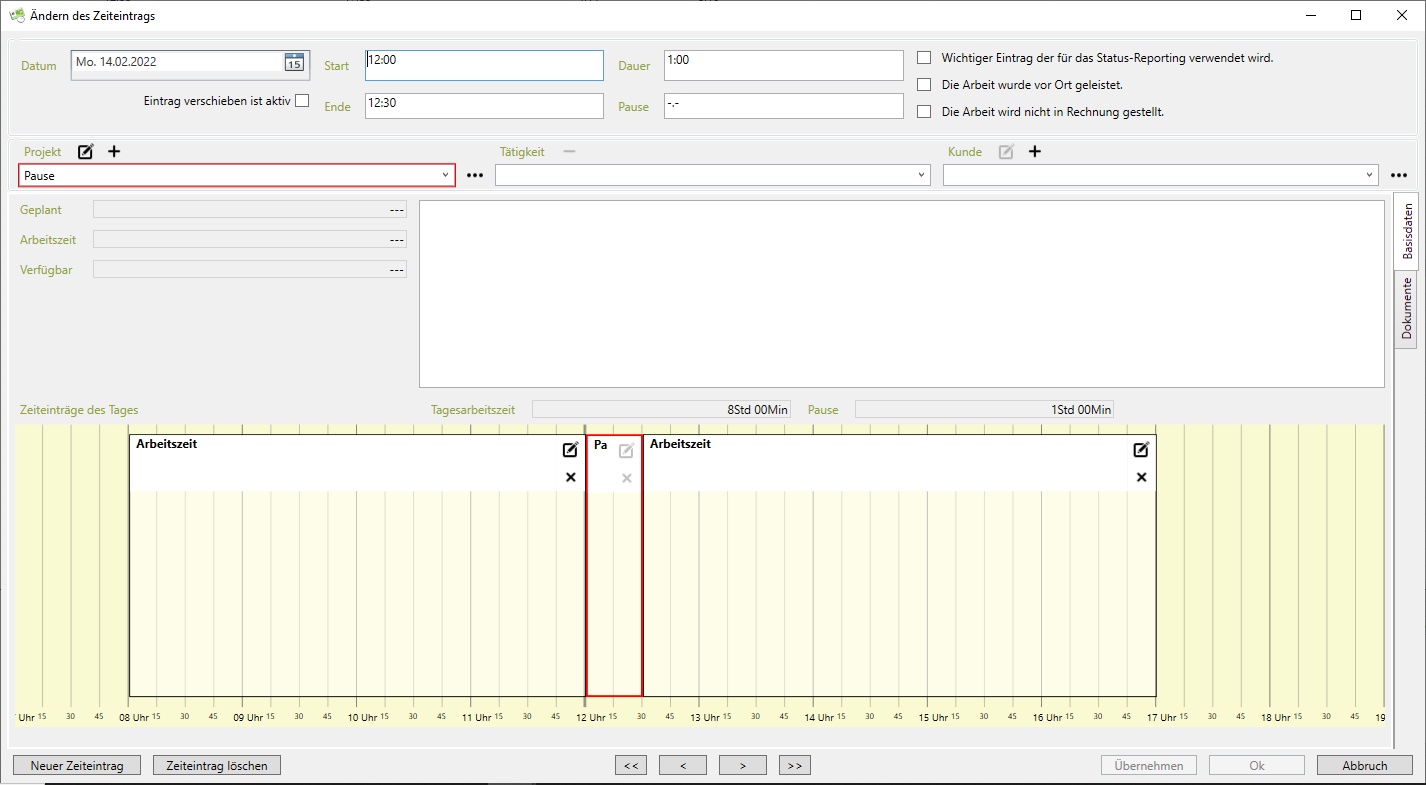The width and height of the screenshot is (1426, 785).
Task: Check 'Die Arbeit wurde vor Ort geleistet'
Action: pyautogui.click(x=924, y=85)
